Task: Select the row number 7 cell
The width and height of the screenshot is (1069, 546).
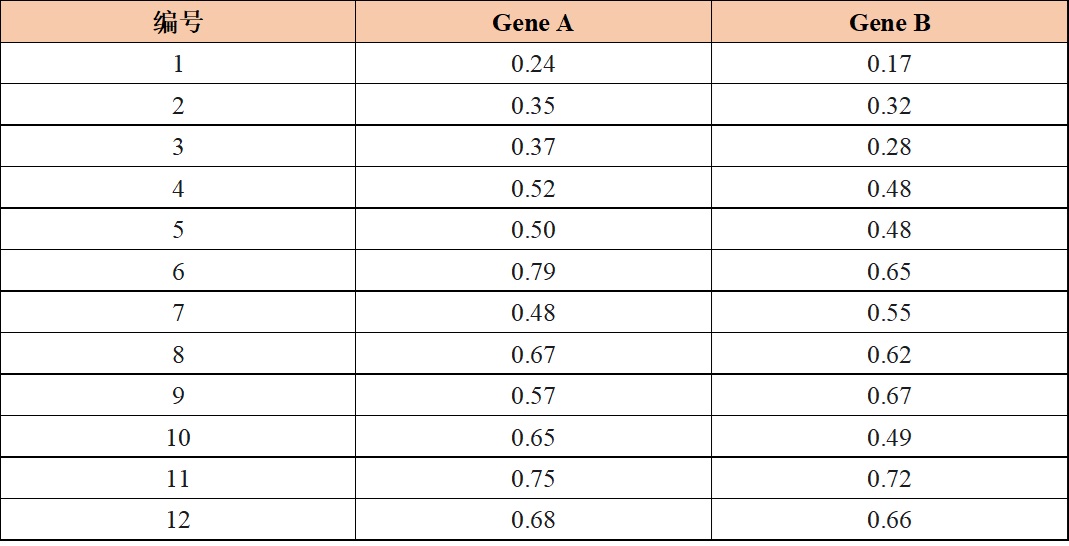Action: tap(178, 313)
